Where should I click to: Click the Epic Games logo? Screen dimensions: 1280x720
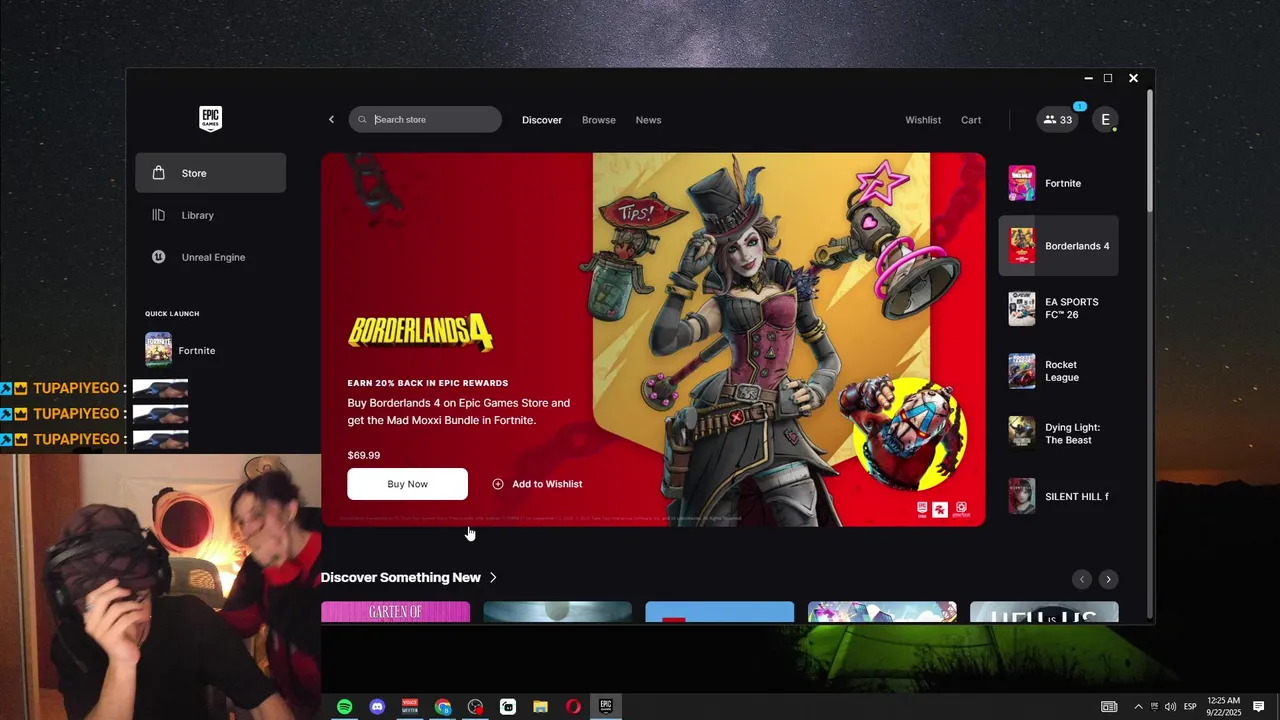point(210,119)
